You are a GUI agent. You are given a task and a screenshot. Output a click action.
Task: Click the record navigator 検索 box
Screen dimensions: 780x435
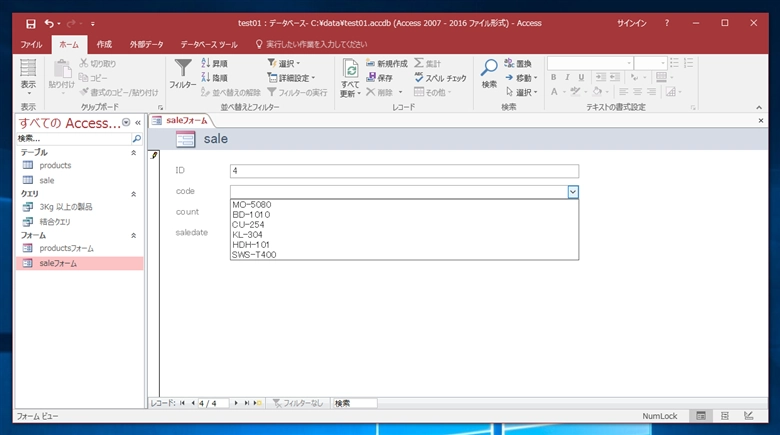[355, 403]
